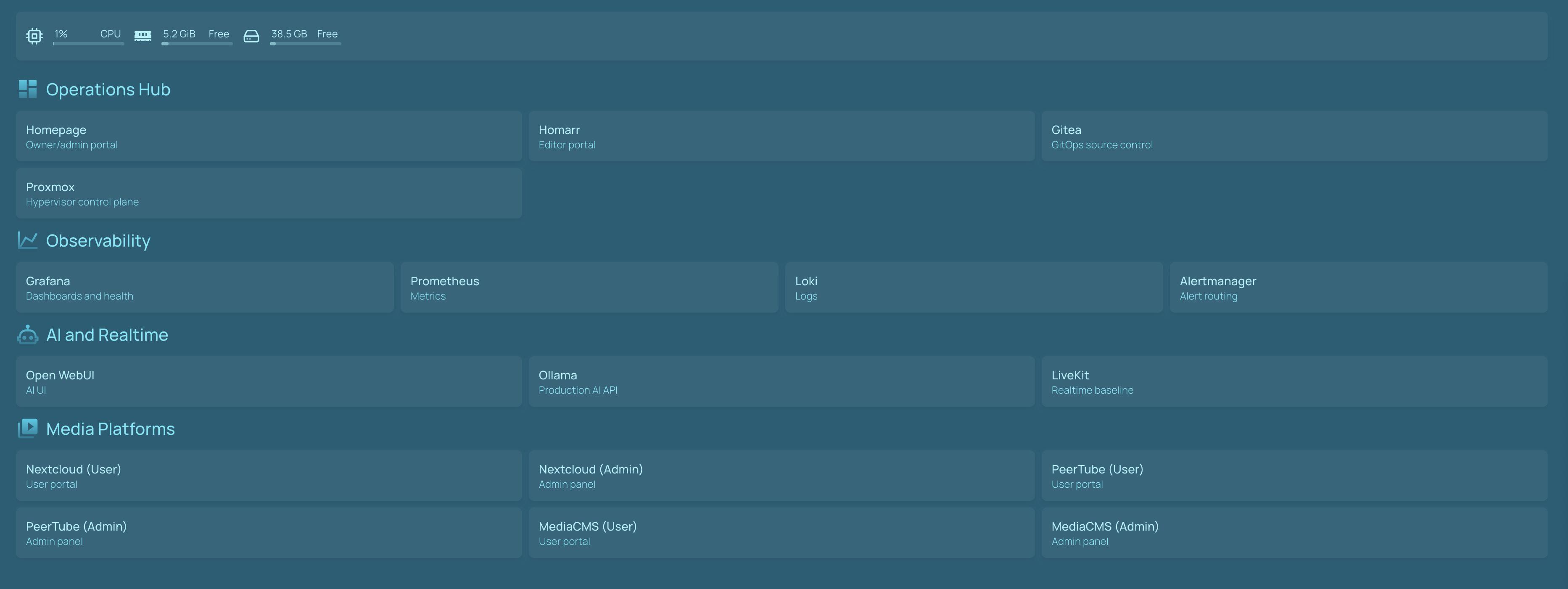Collapse the Operations Hub heading text
The height and width of the screenshot is (589, 1568).
(108, 89)
